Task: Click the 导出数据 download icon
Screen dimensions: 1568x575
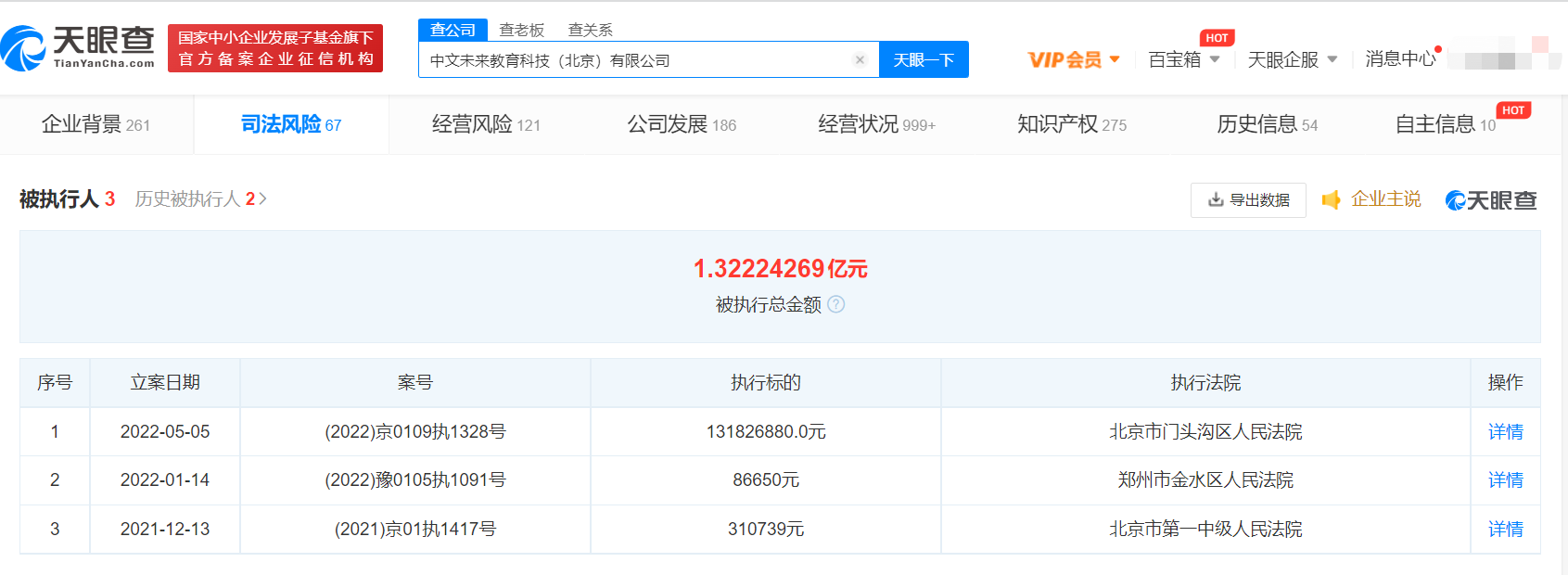Action: click(x=1216, y=199)
